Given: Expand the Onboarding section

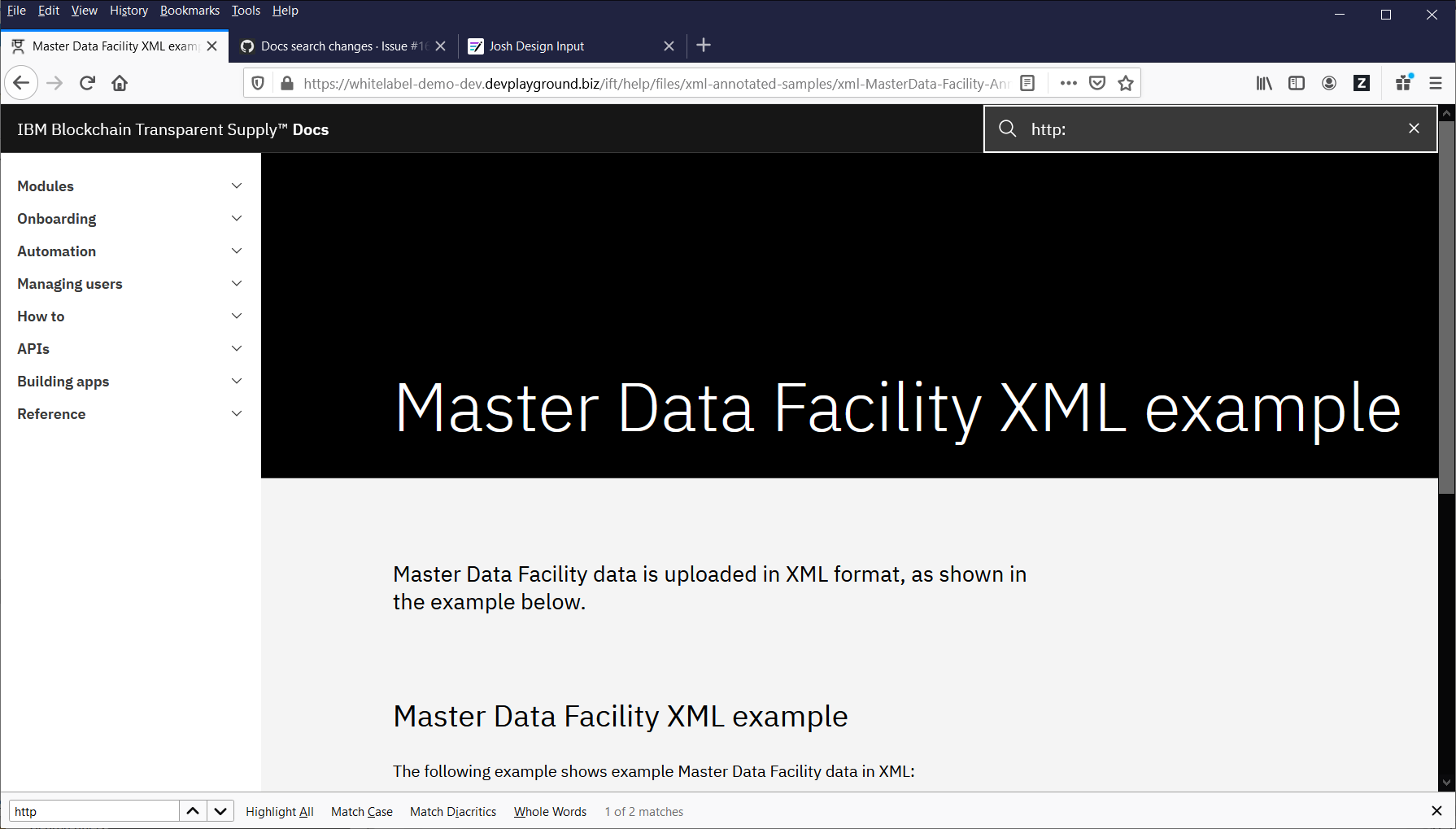Looking at the screenshot, I should pyautogui.click(x=130, y=219).
